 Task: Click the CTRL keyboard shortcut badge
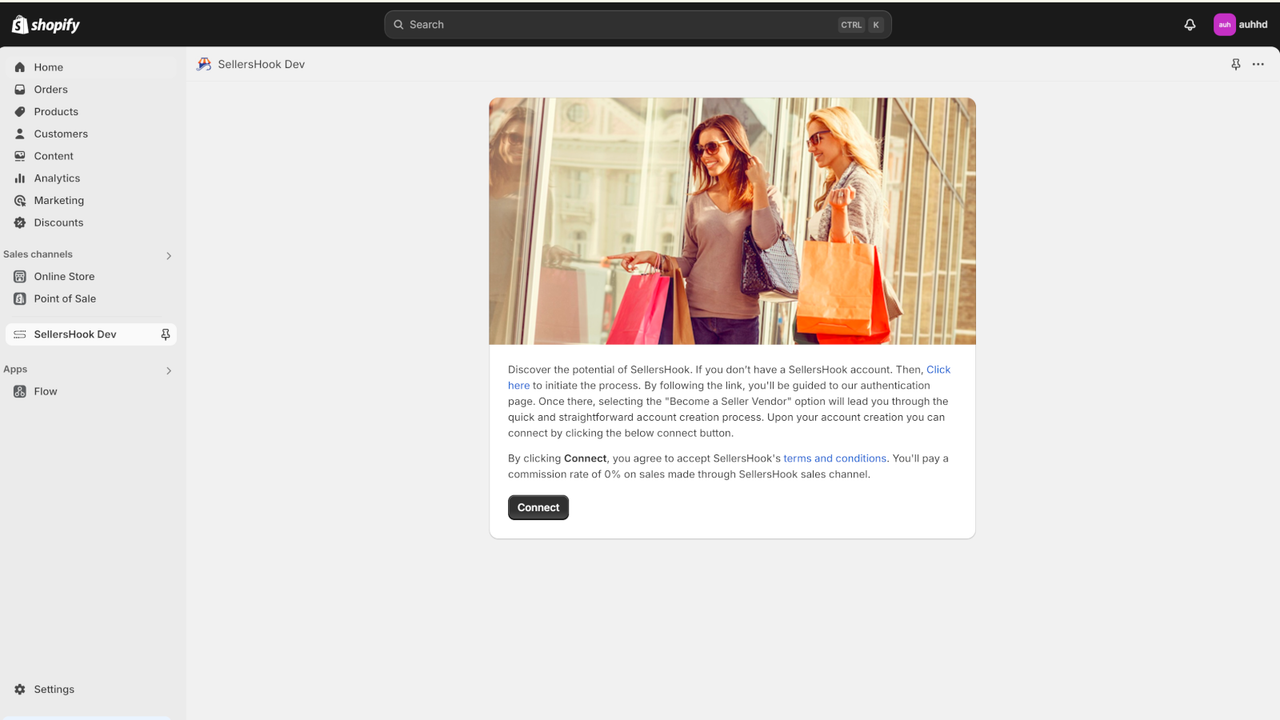tap(851, 25)
